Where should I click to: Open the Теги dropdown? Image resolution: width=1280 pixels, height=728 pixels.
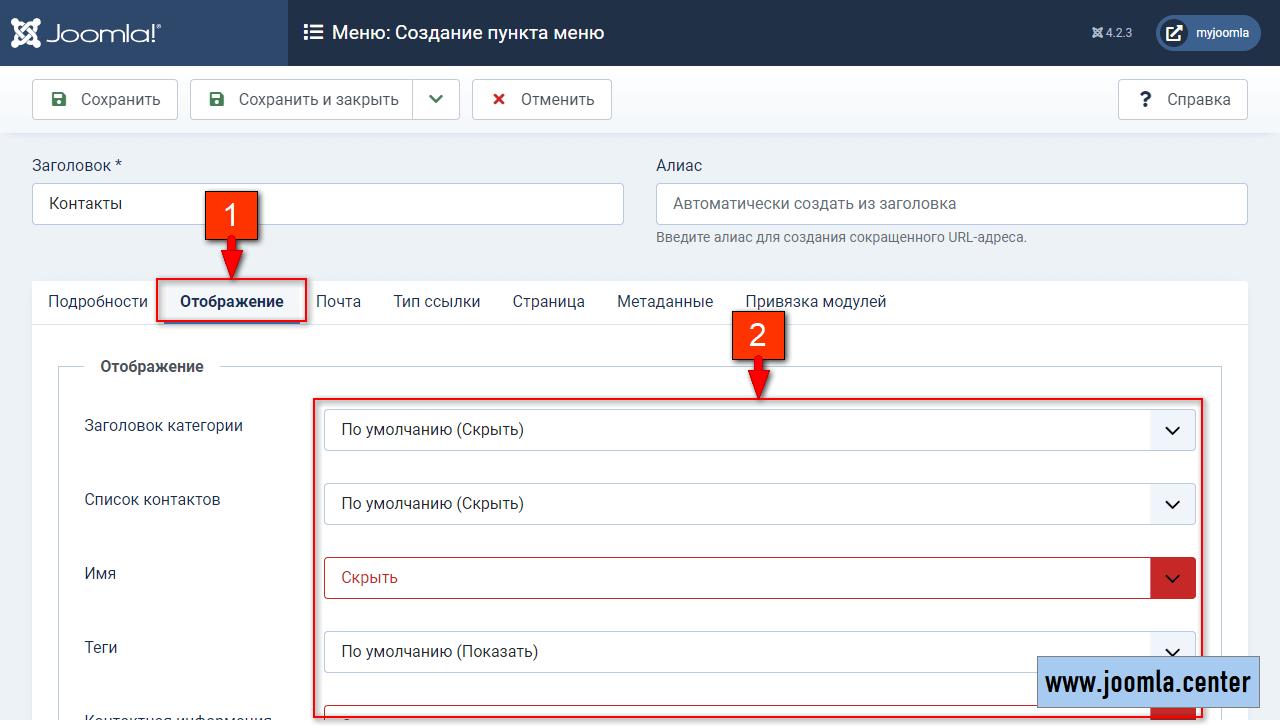(x=759, y=652)
